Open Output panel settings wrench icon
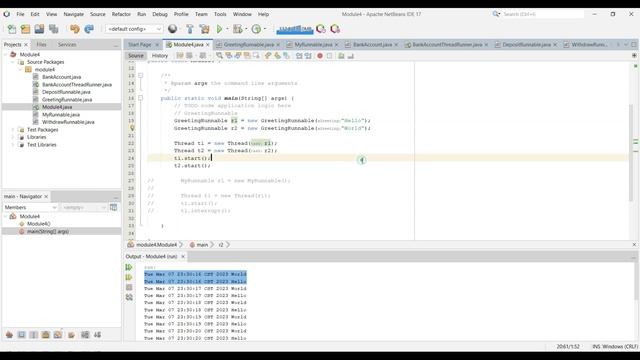The image size is (640, 360). point(129,298)
